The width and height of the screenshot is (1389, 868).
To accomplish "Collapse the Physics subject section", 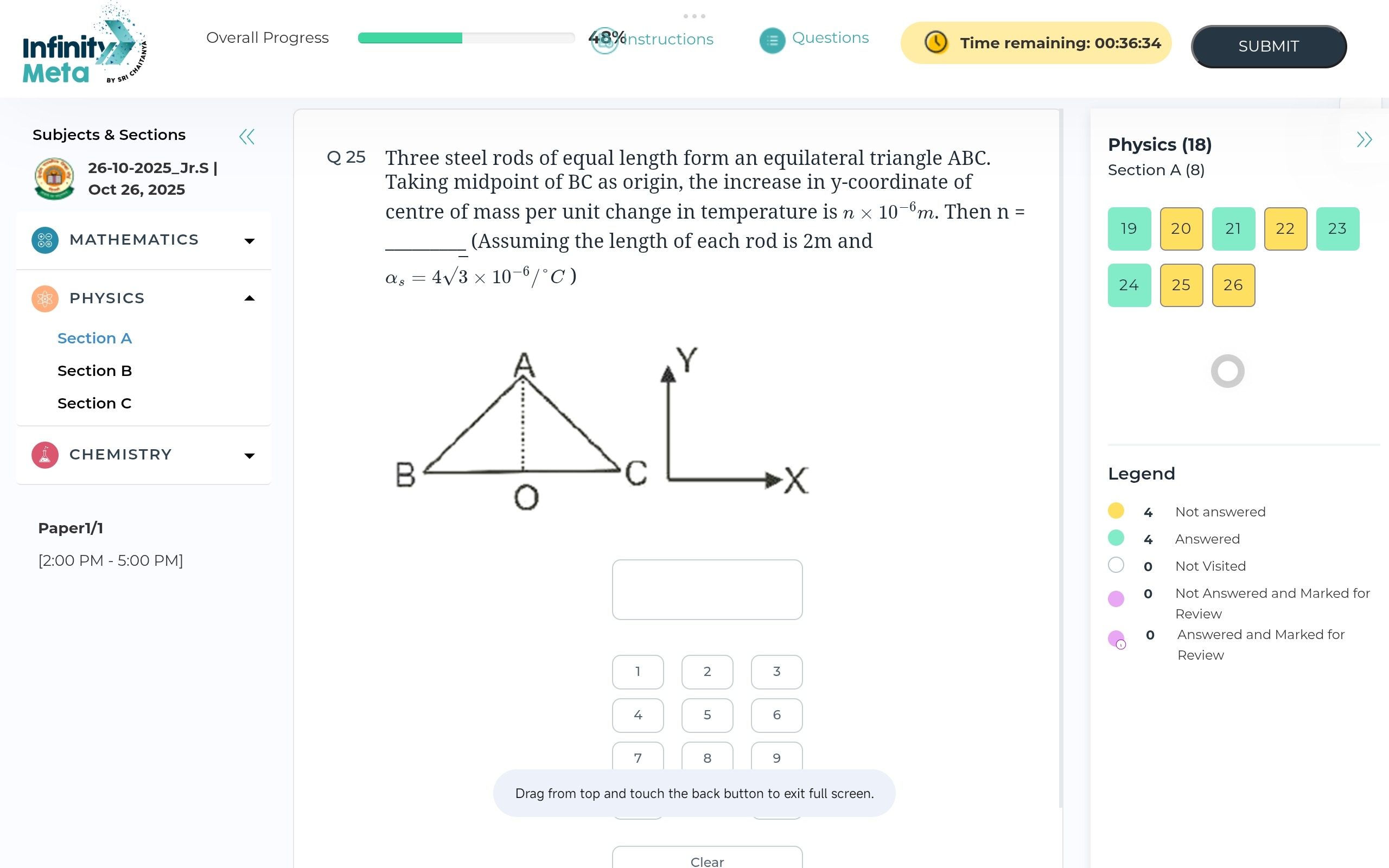I will tap(249, 298).
